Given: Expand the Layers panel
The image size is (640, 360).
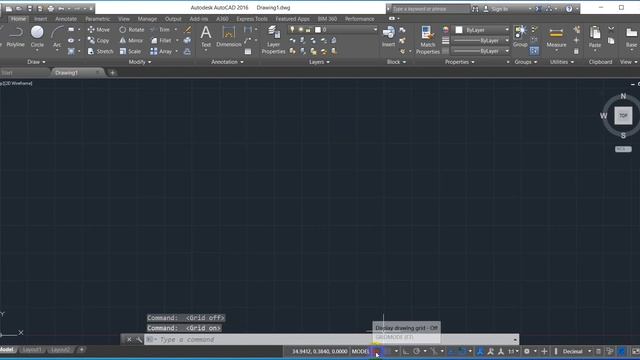Looking at the screenshot, I should (x=319, y=62).
